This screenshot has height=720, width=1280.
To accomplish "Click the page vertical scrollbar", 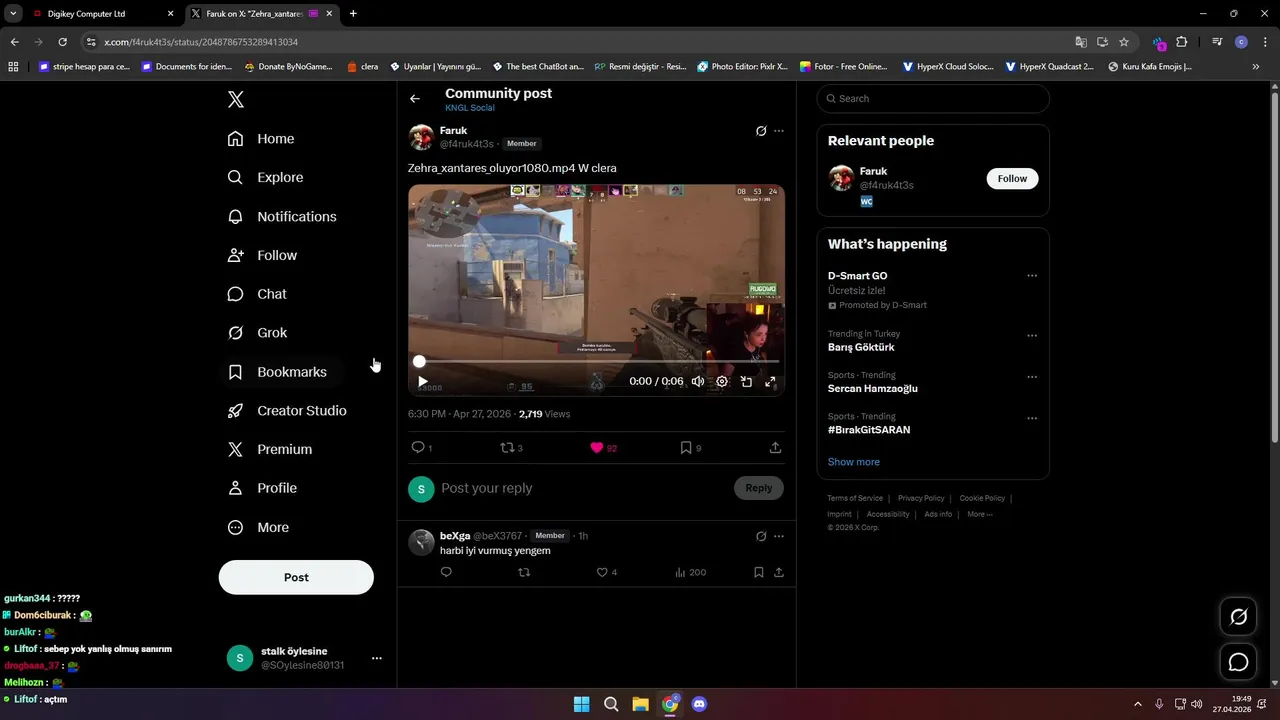I will tap(1274, 266).
